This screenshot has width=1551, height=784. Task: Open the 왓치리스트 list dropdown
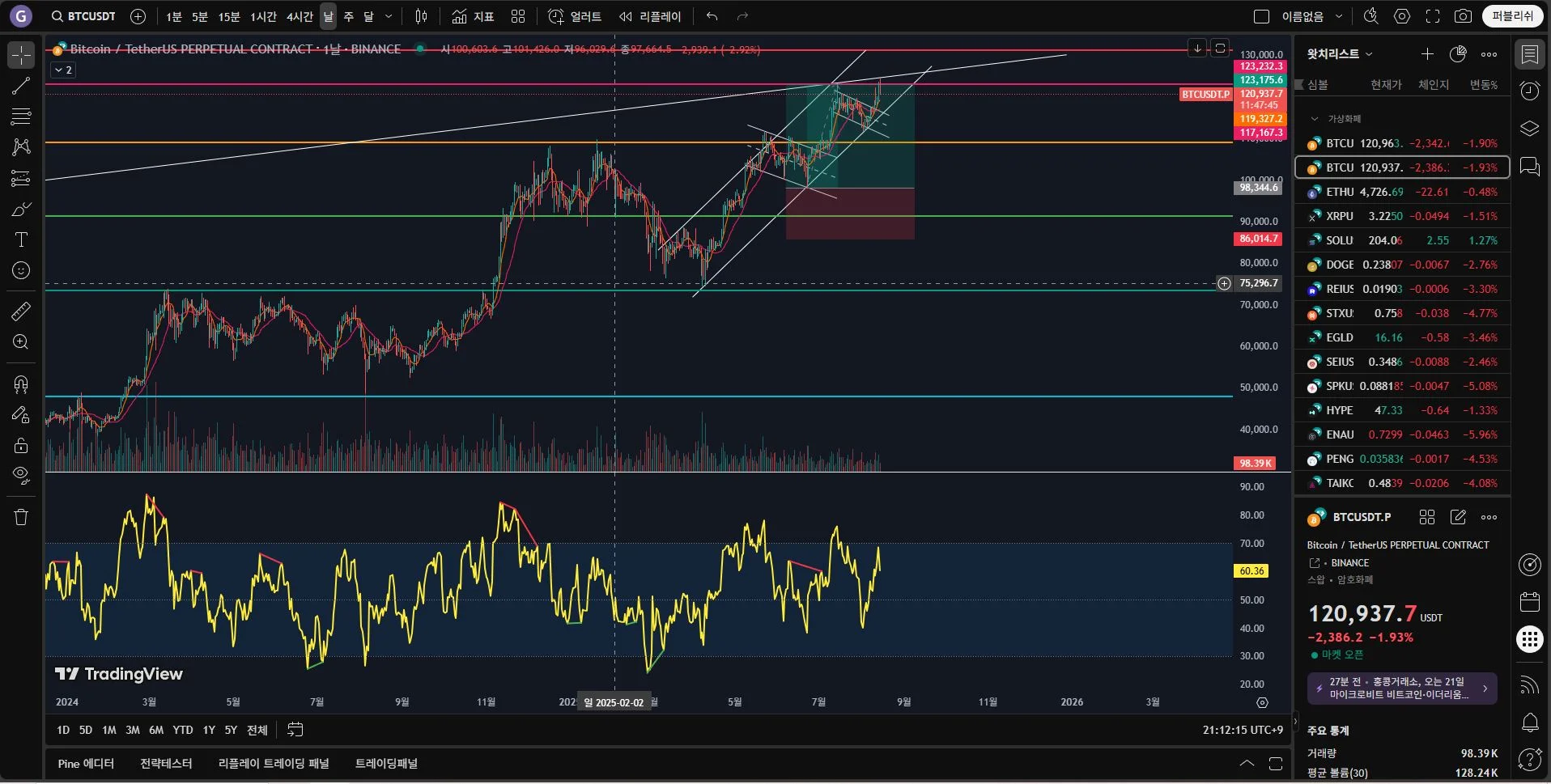pos(1341,54)
